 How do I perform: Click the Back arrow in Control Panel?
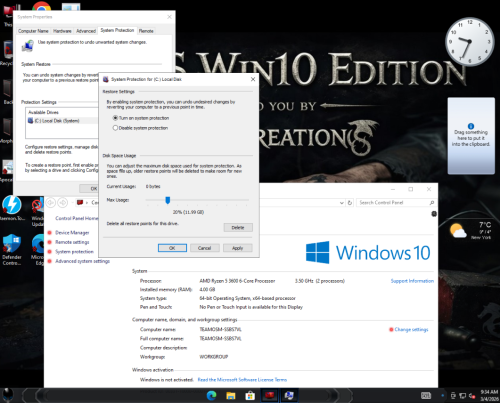(51, 202)
